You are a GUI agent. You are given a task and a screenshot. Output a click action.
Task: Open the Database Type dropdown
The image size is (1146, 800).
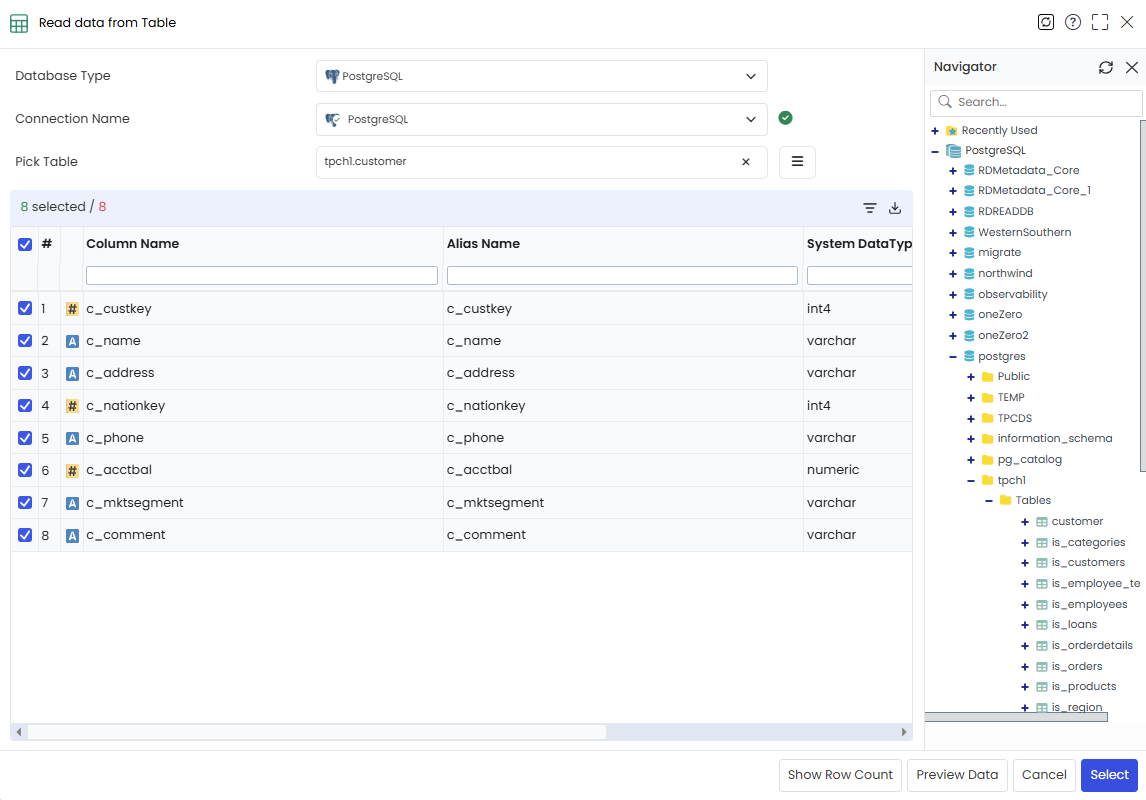(542, 76)
